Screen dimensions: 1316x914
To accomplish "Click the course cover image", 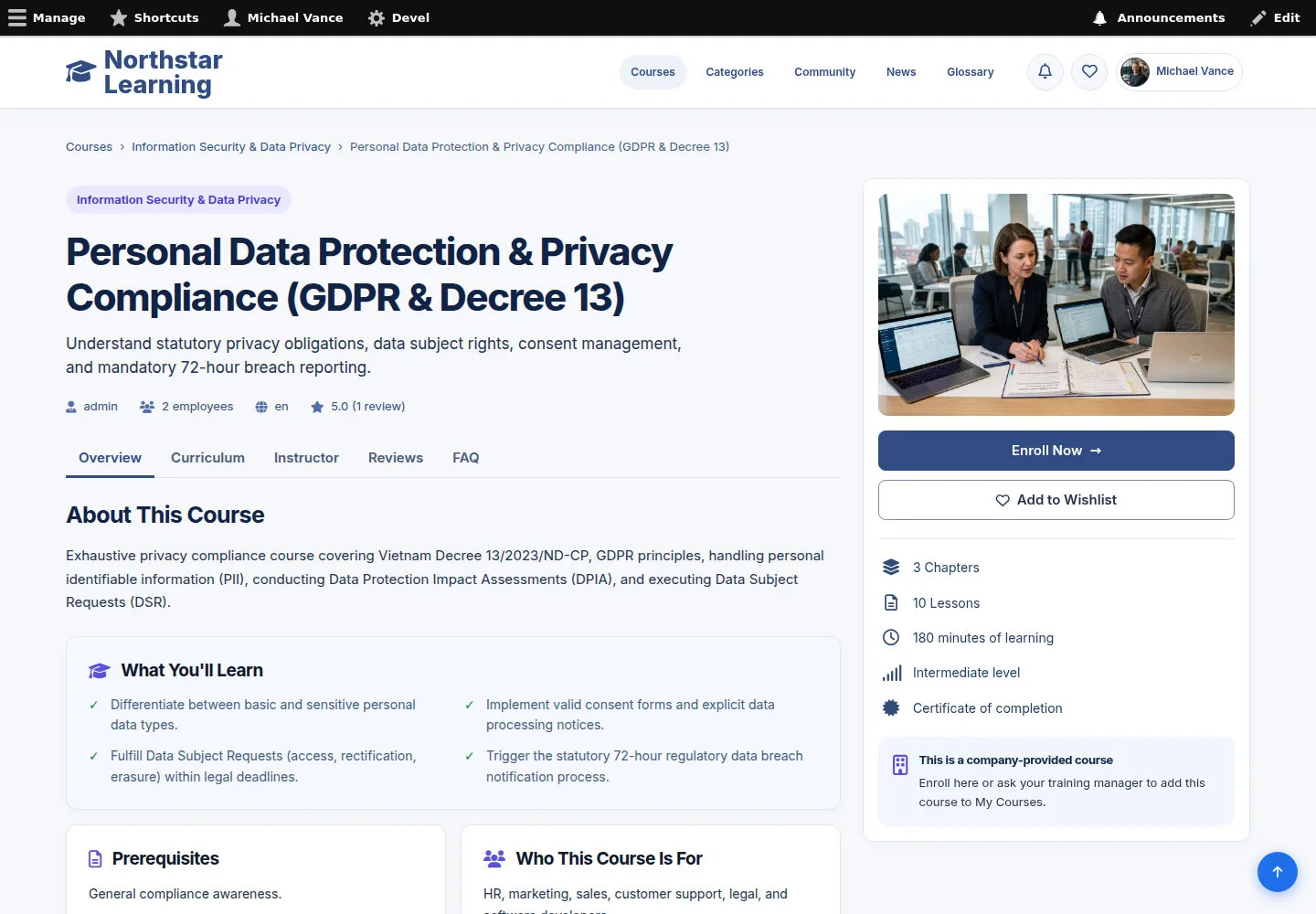I will (x=1056, y=304).
